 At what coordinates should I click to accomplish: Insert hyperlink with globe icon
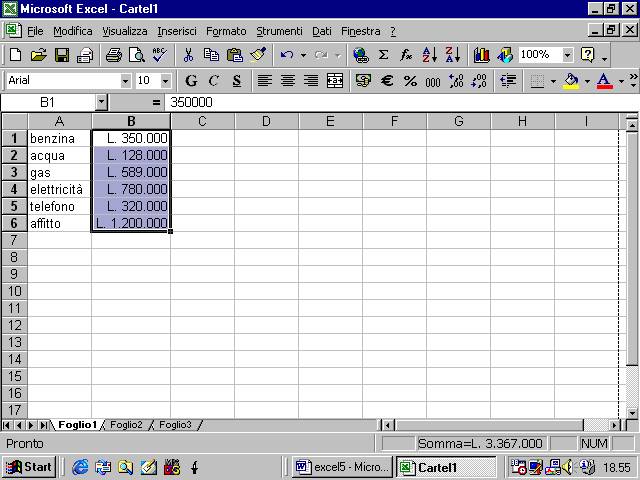pyautogui.click(x=360, y=55)
